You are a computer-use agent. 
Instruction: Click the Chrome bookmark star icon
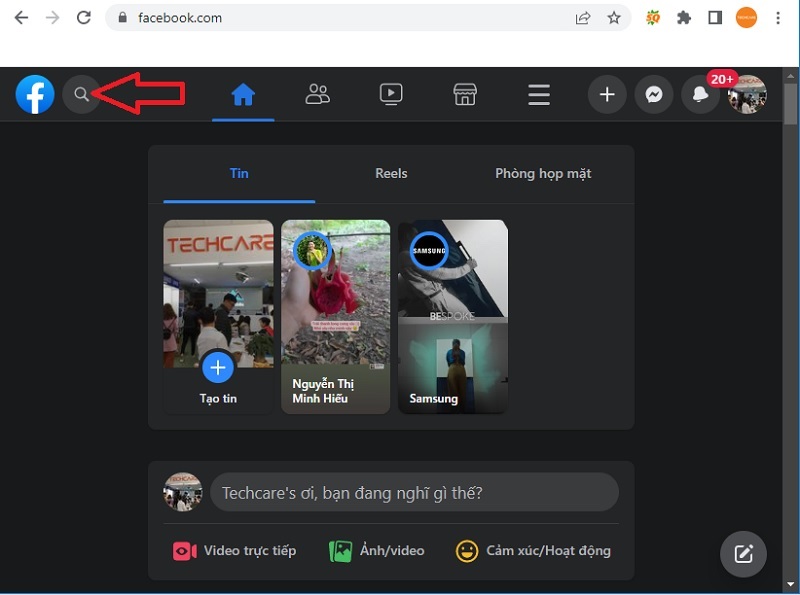(x=614, y=18)
